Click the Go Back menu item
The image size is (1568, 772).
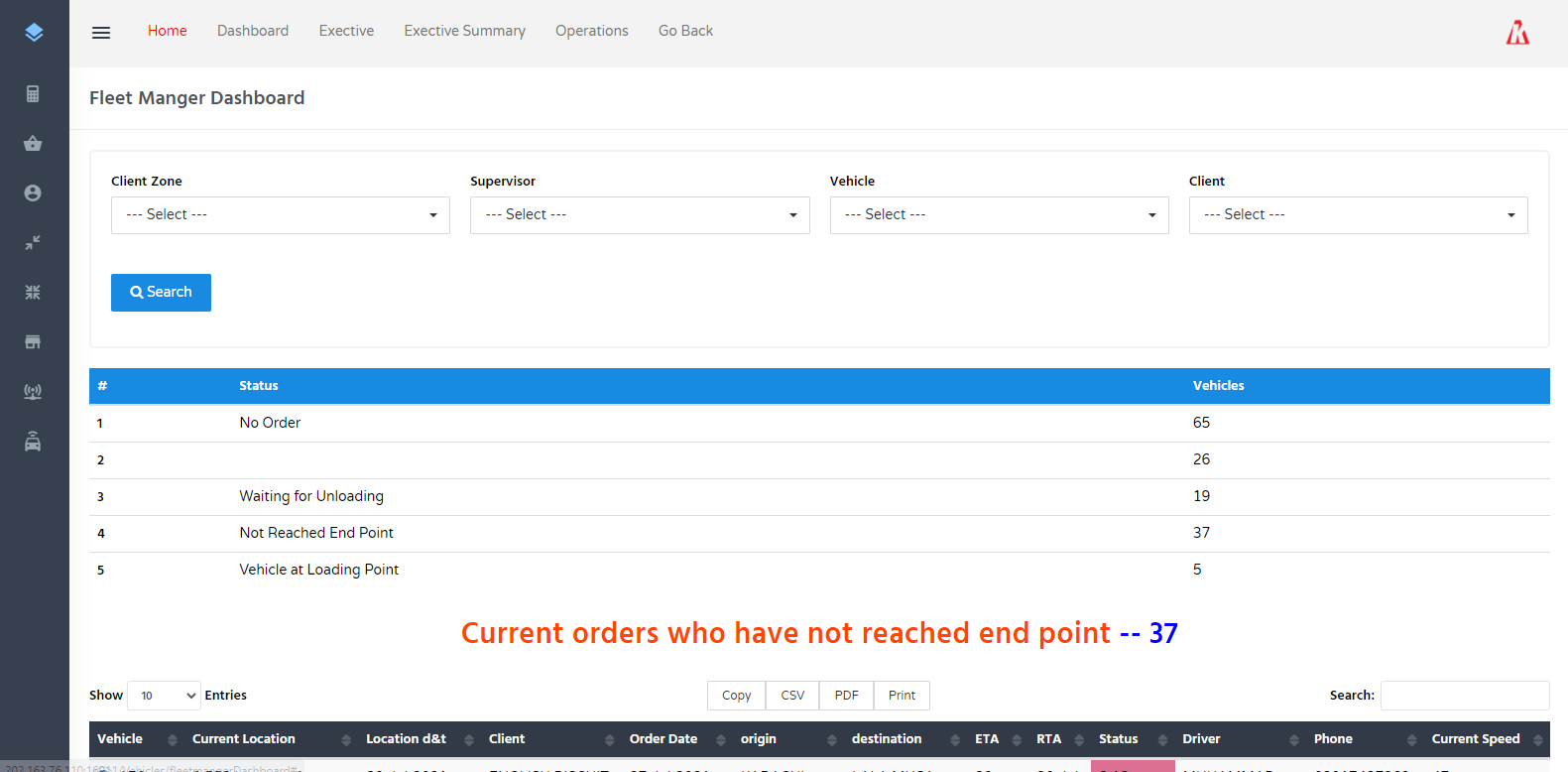[685, 31]
